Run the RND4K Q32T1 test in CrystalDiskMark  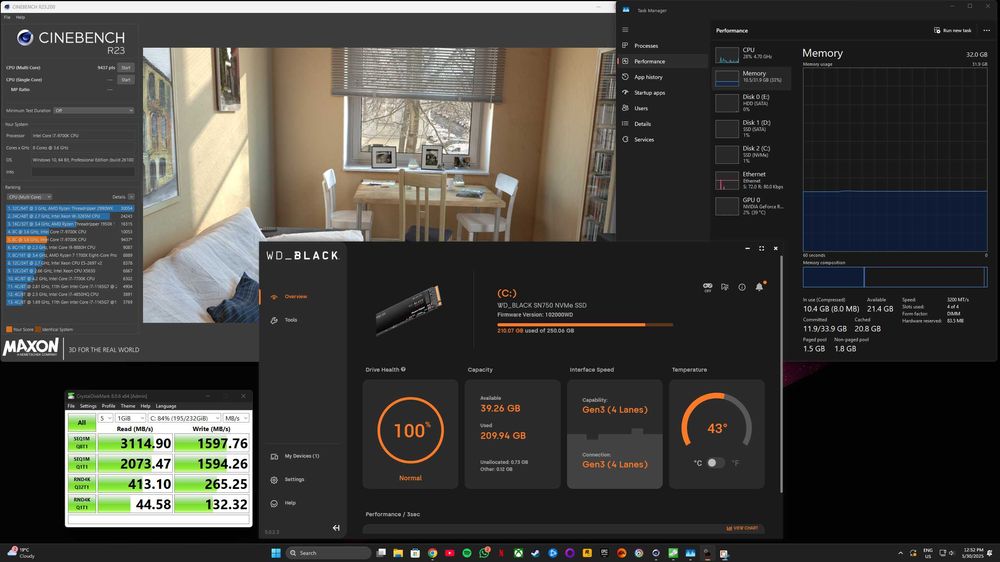point(82,484)
